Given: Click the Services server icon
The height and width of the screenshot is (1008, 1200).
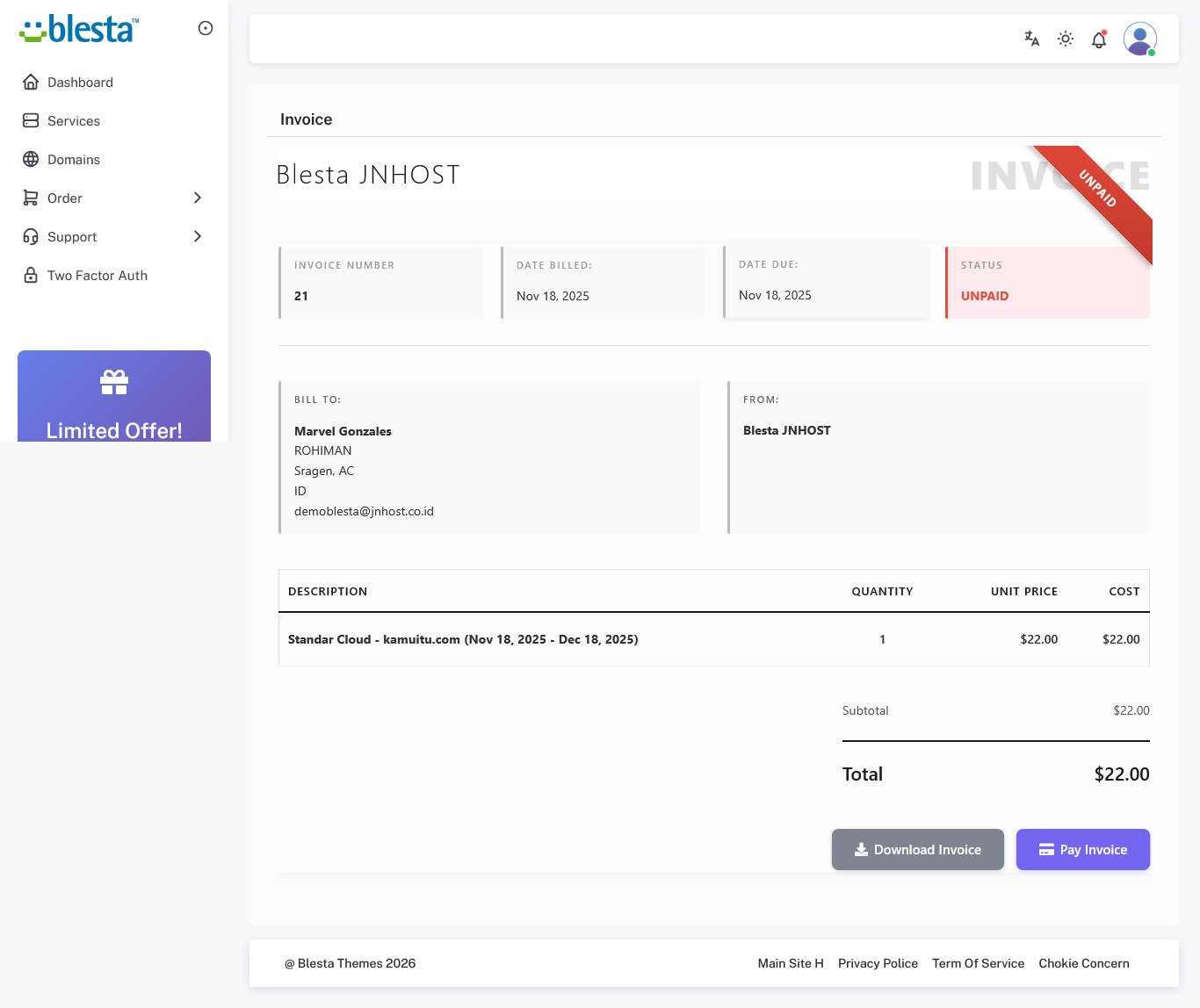Looking at the screenshot, I should click(31, 121).
